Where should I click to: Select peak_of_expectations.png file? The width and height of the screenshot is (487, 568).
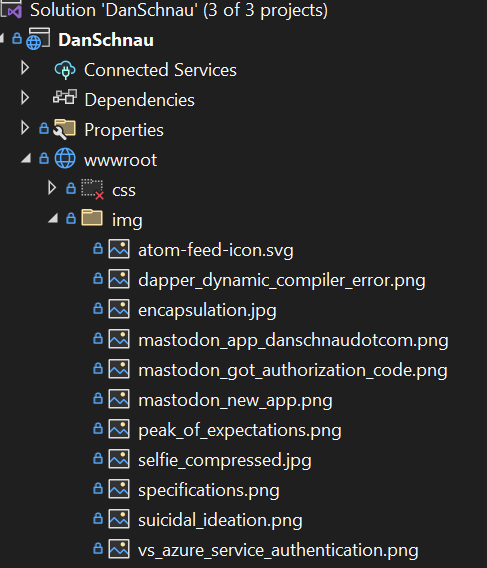coord(240,431)
